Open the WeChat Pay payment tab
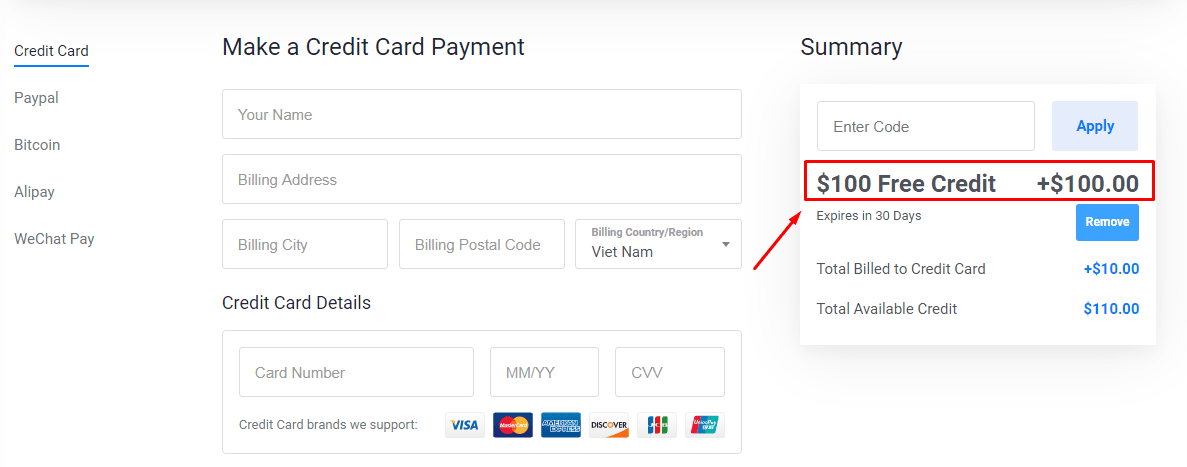 [x=55, y=238]
